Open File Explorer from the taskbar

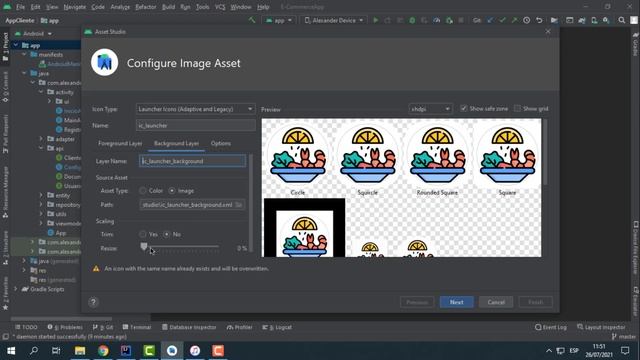[x=80, y=351]
